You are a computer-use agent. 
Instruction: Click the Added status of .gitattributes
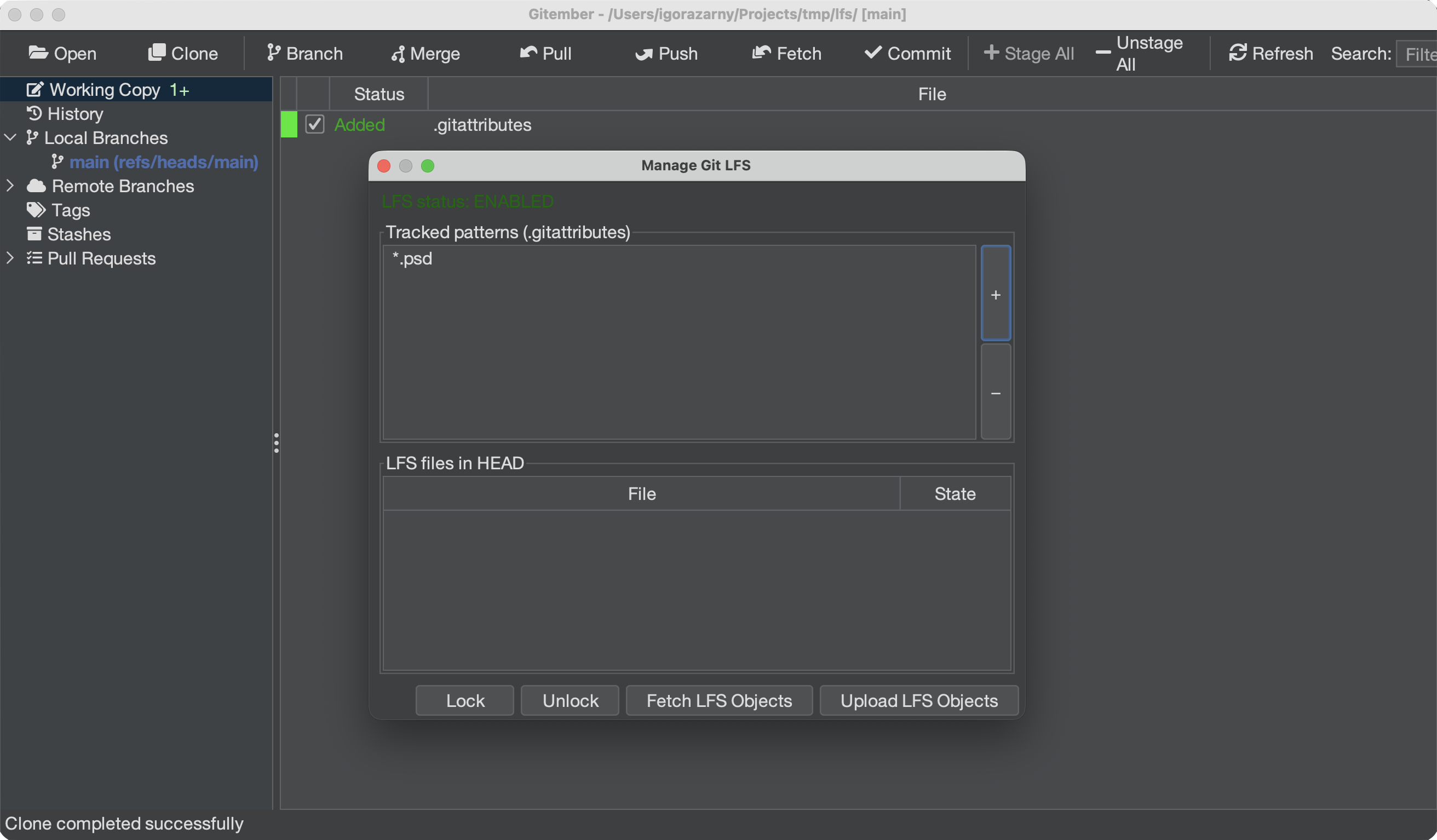click(359, 125)
